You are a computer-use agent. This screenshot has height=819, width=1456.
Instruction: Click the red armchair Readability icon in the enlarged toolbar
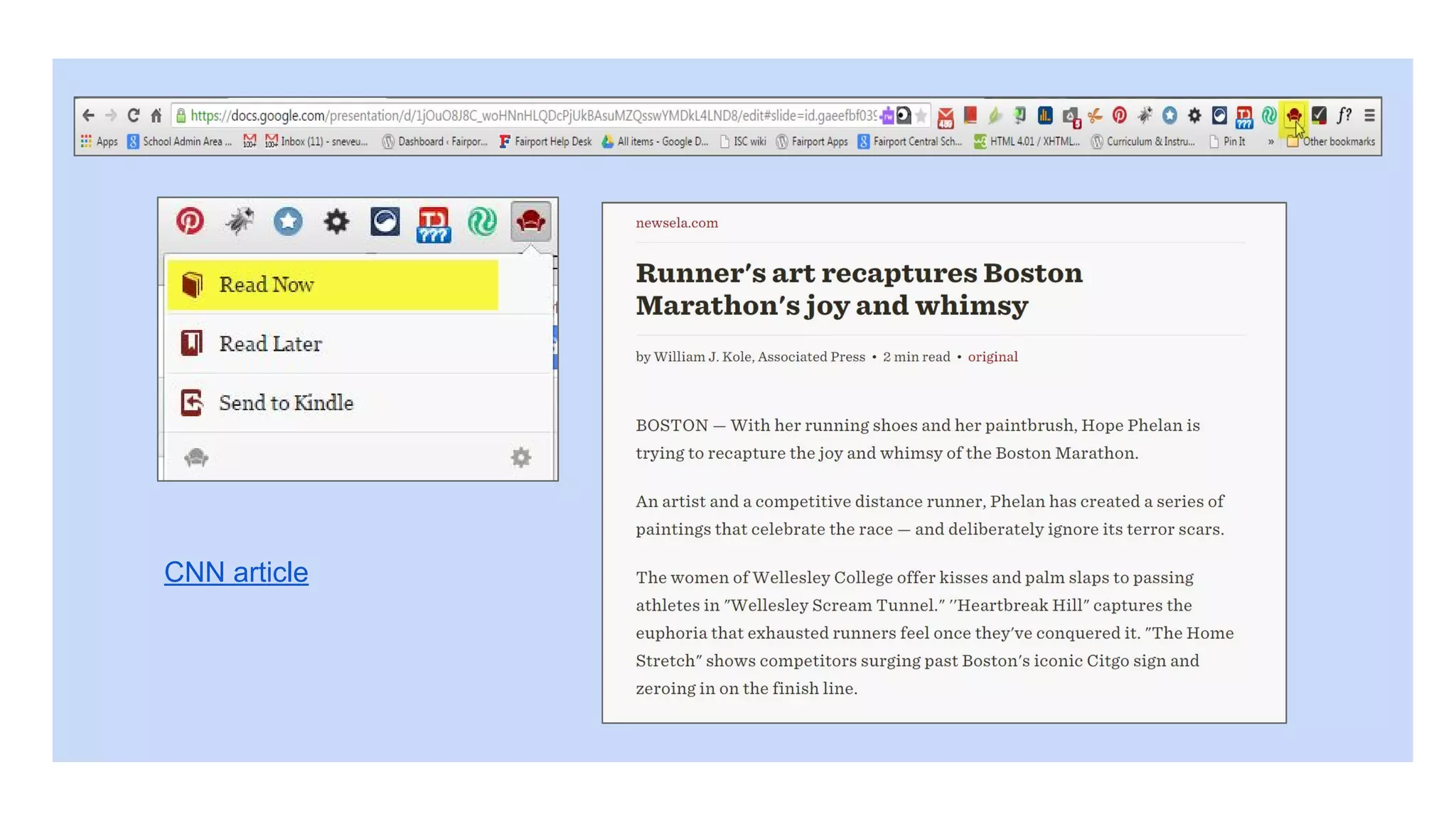click(530, 222)
